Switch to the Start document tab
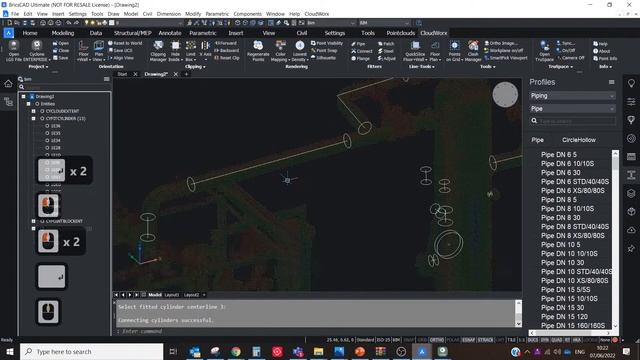 (x=122, y=74)
